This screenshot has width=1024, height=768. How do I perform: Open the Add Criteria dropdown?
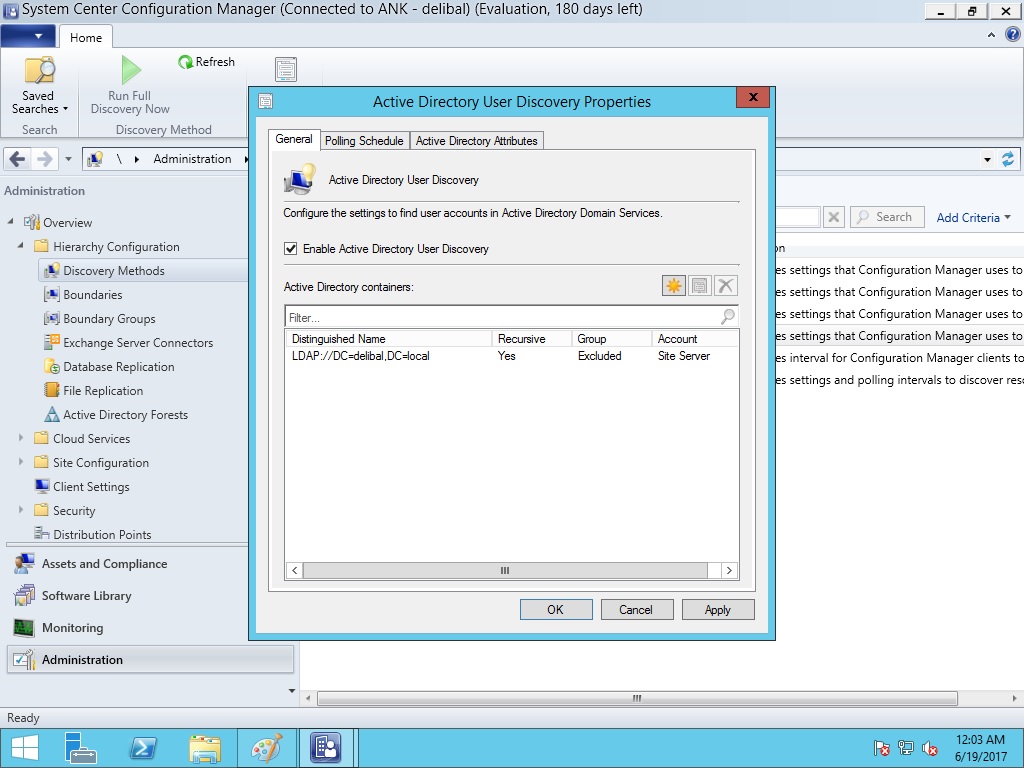tap(973, 217)
